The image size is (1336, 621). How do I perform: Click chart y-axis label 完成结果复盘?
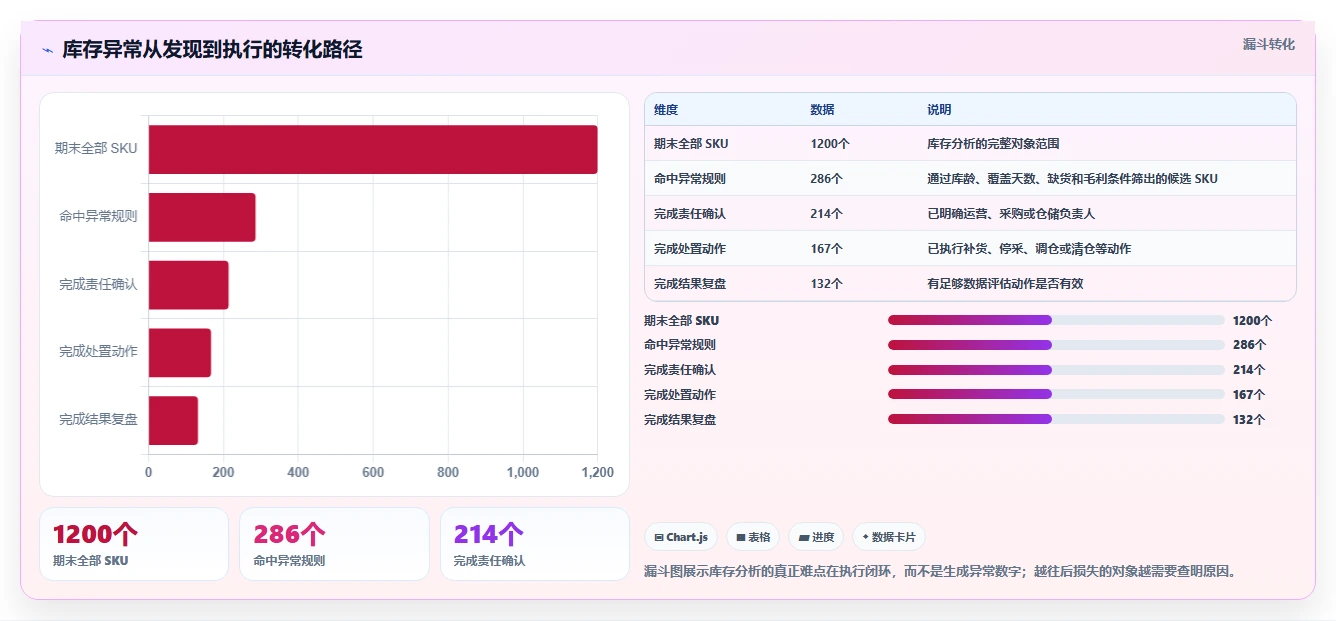click(x=98, y=420)
